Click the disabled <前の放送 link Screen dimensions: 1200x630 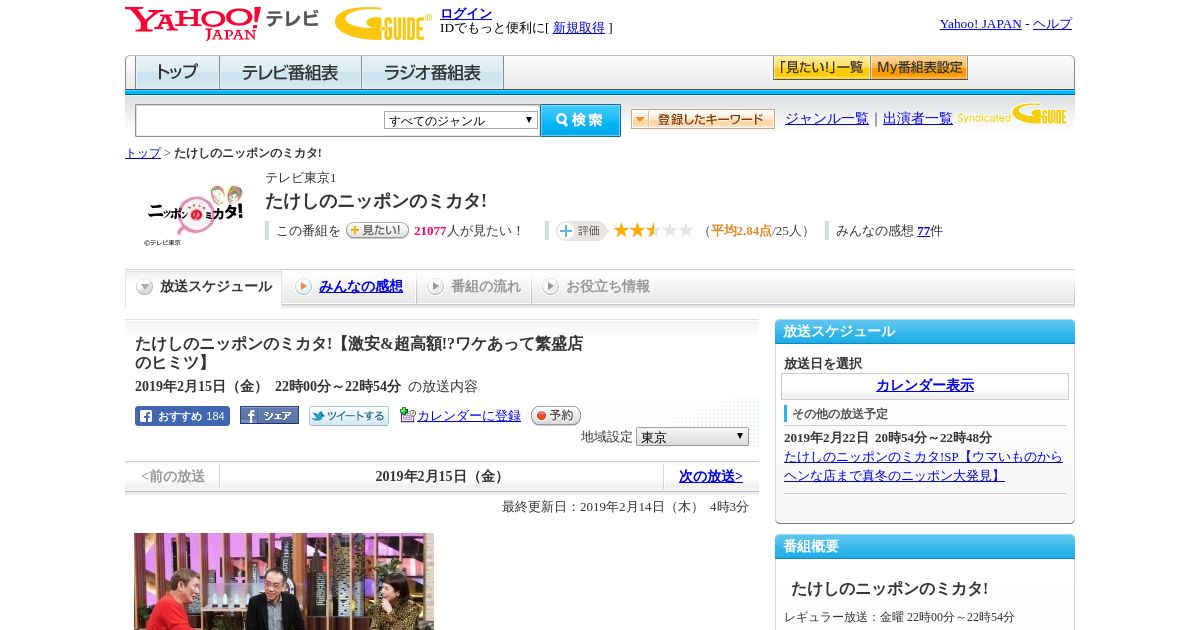(x=173, y=477)
